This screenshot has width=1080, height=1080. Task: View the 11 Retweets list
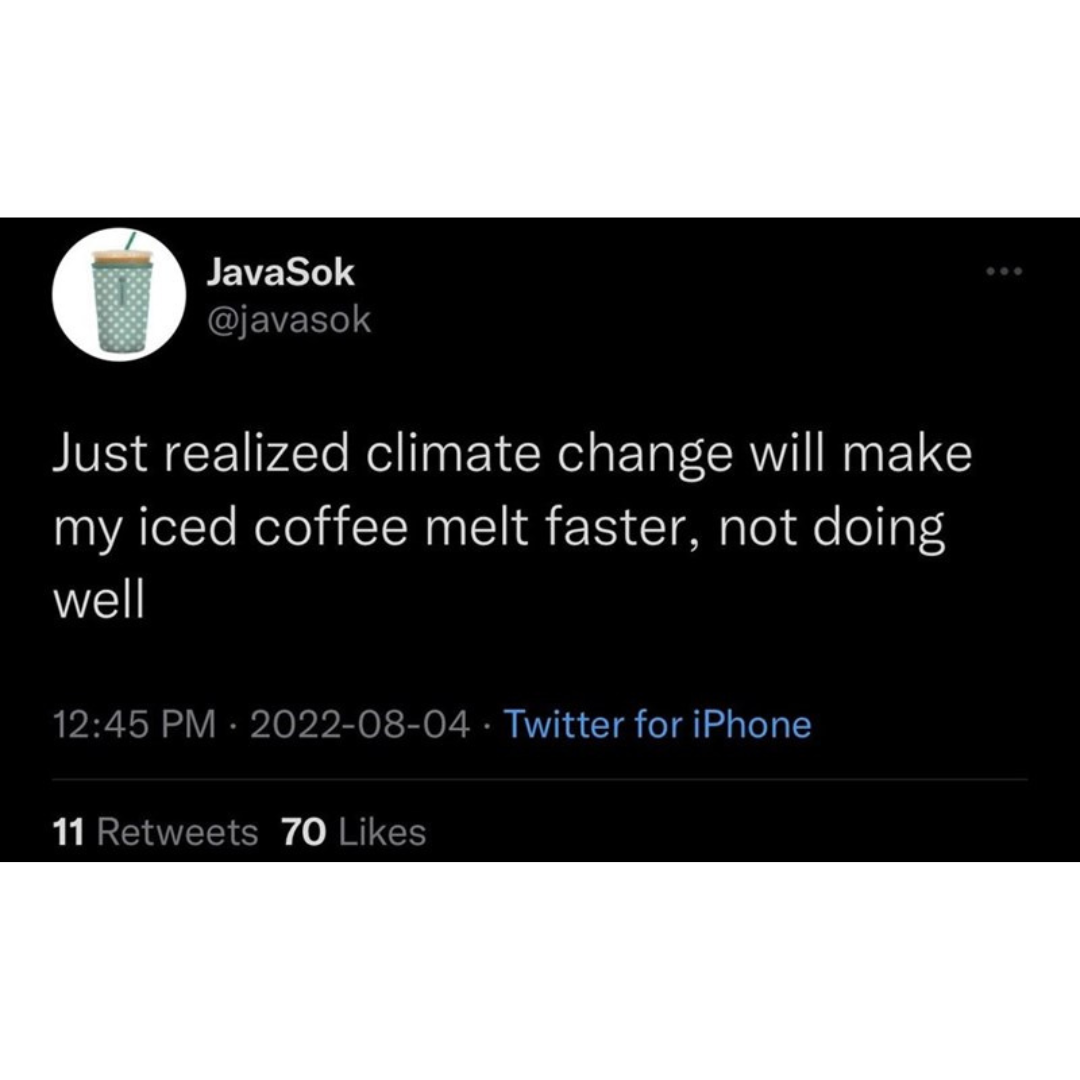(154, 832)
